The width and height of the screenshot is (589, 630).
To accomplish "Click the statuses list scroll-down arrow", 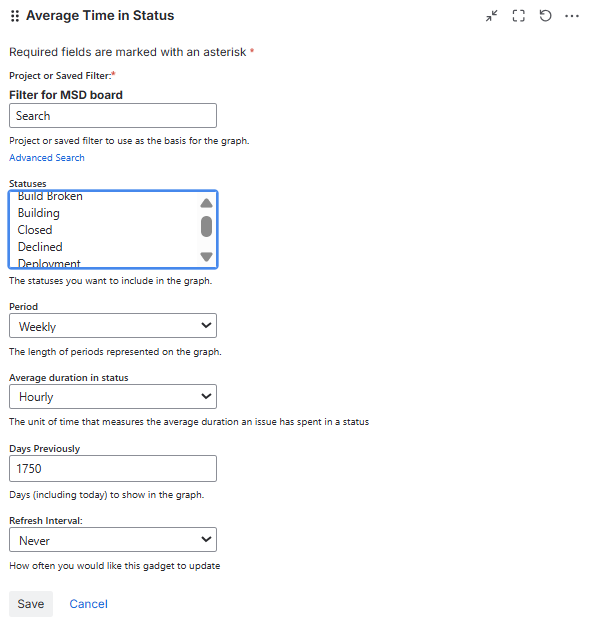I will pyautogui.click(x=206, y=256).
